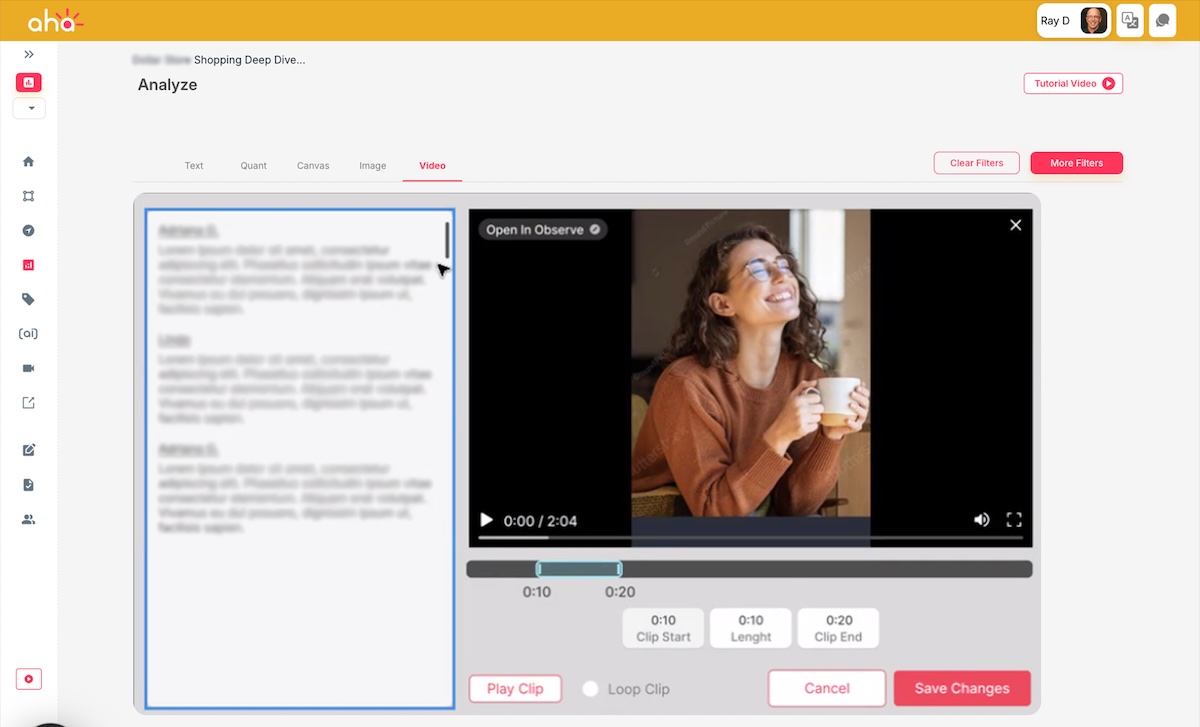Image resolution: width=1200 pixels, height=727 pixels.
Task: Go to Home in the sidebar
Action: pos(28,162)
